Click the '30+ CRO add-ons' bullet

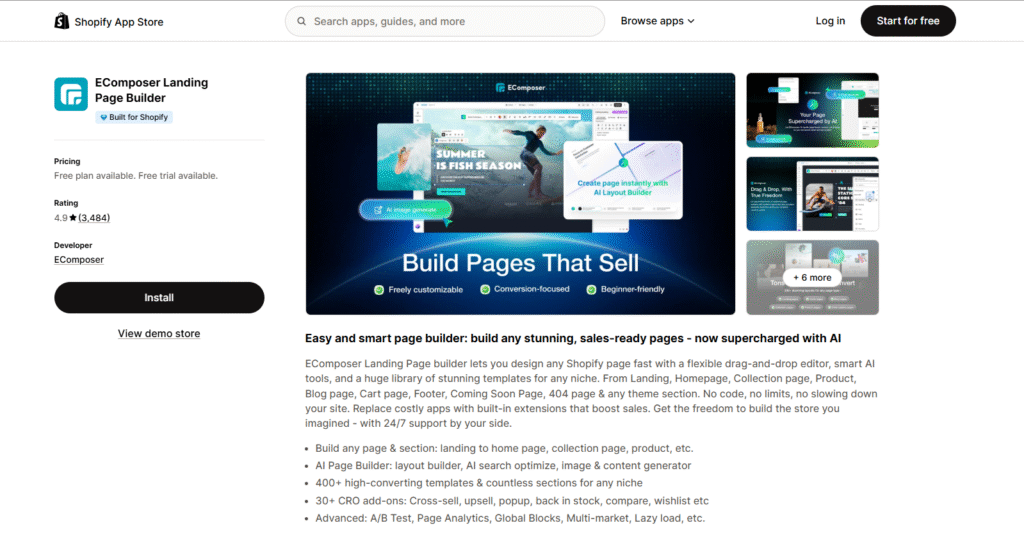coord(512,501)
